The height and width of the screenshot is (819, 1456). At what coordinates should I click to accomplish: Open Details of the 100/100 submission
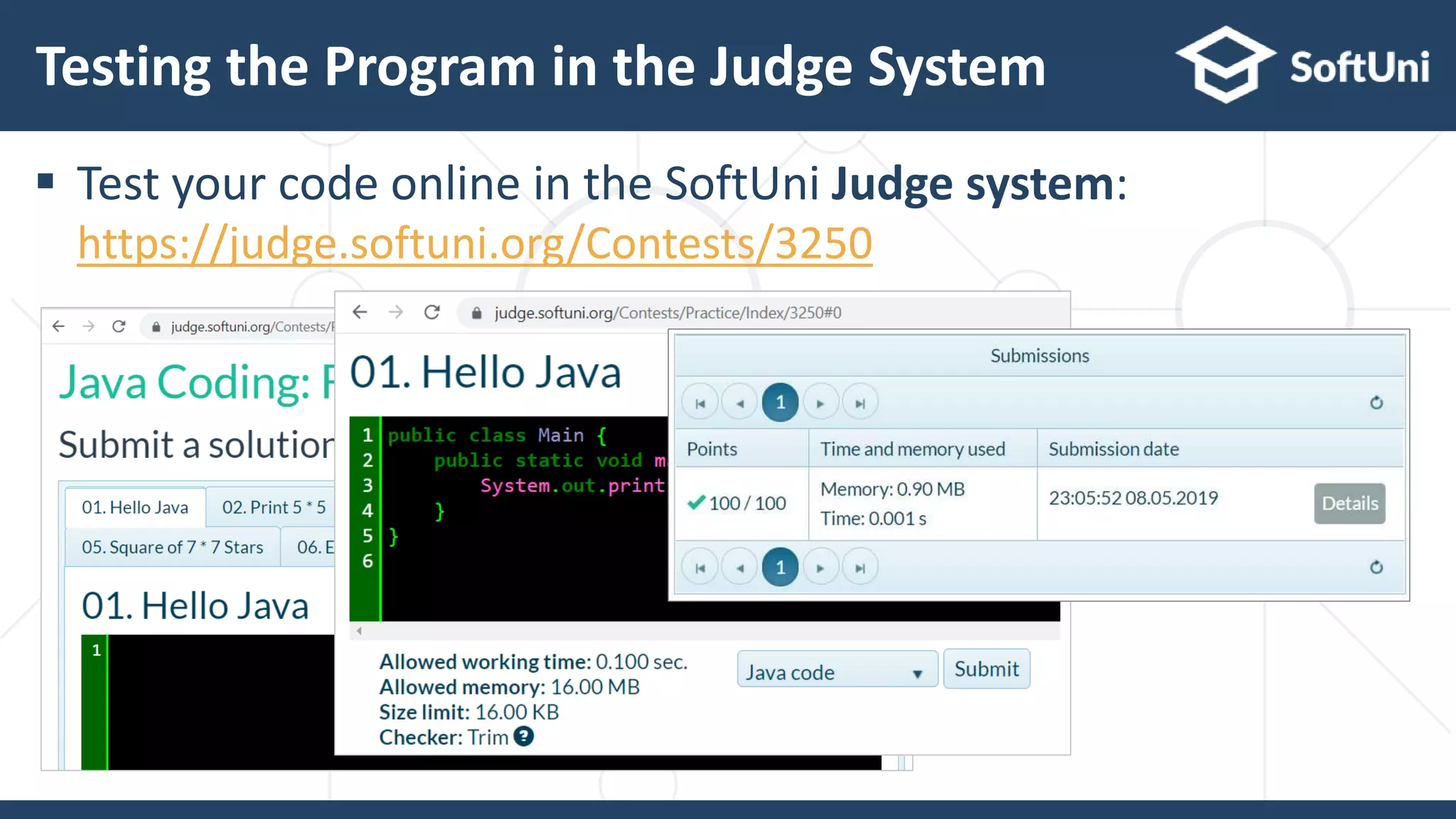[1349, 503]
